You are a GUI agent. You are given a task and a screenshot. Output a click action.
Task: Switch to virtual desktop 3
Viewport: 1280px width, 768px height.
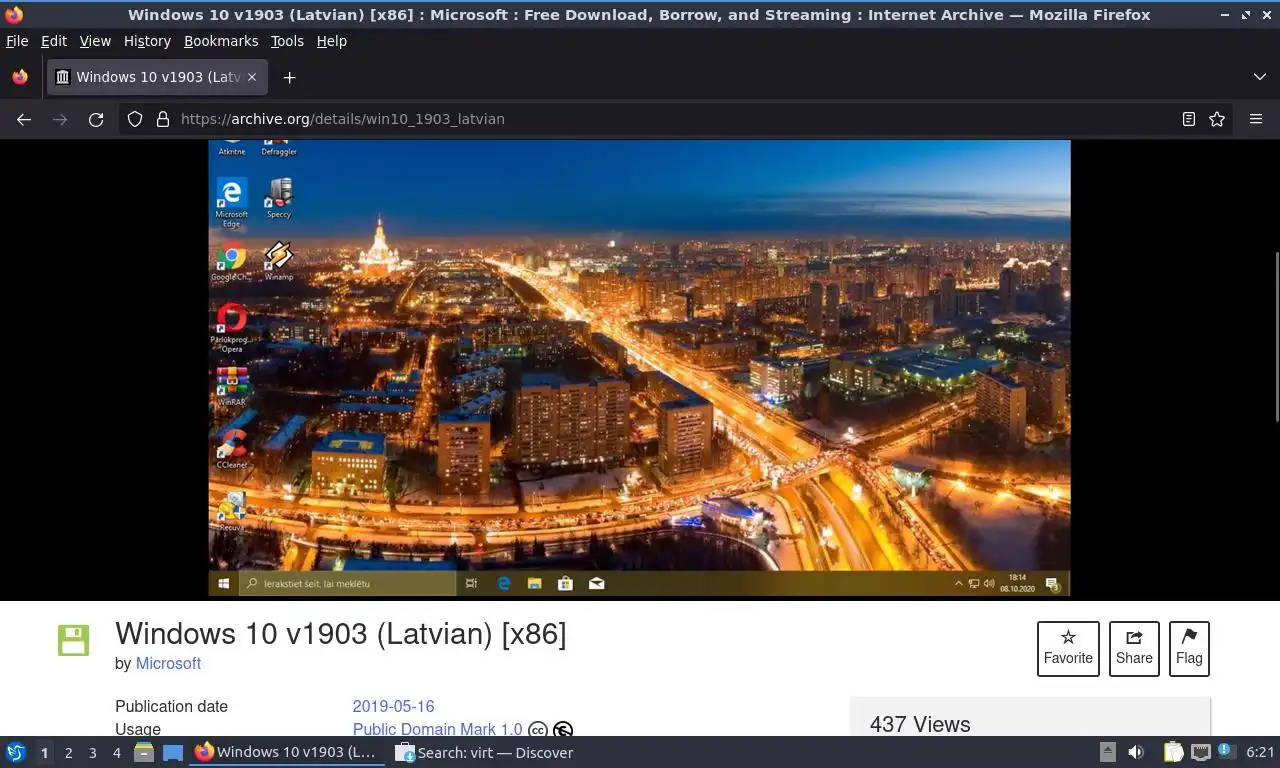(92, 752)
